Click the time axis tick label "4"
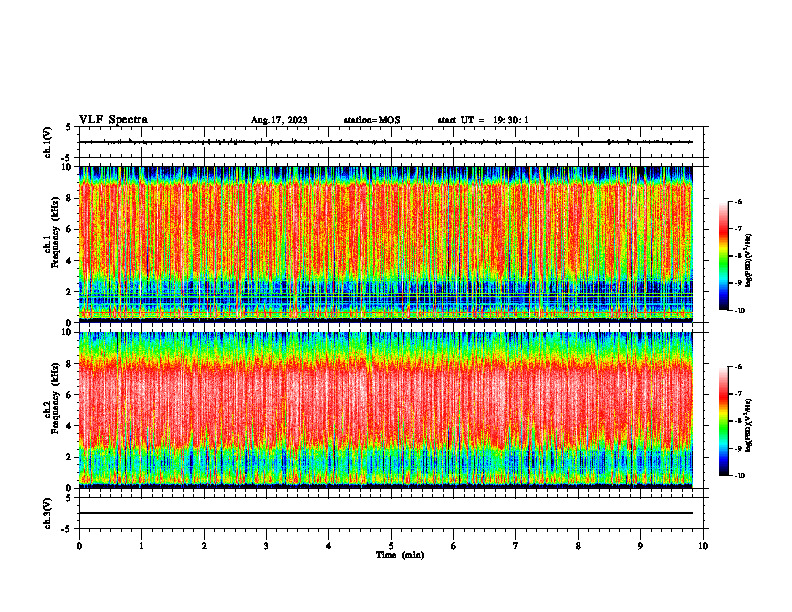 tap(329, 546)
